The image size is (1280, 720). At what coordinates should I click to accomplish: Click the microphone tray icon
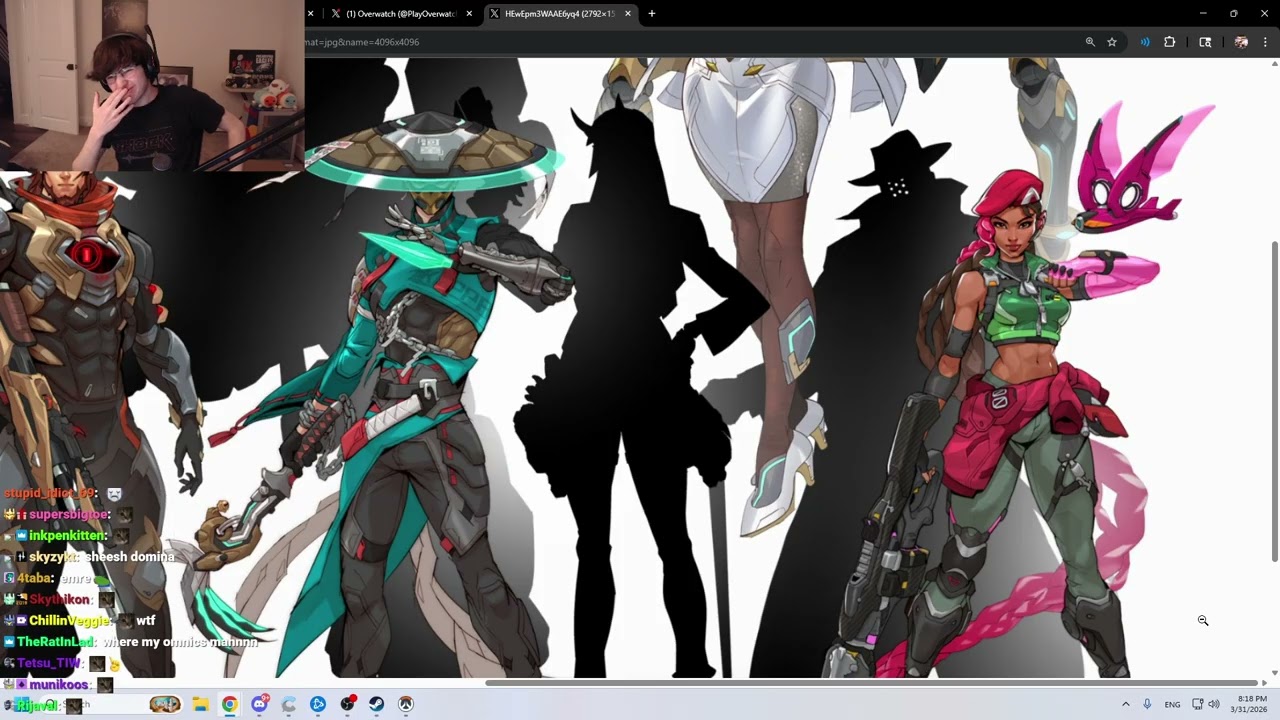[x=1147, y=704]
